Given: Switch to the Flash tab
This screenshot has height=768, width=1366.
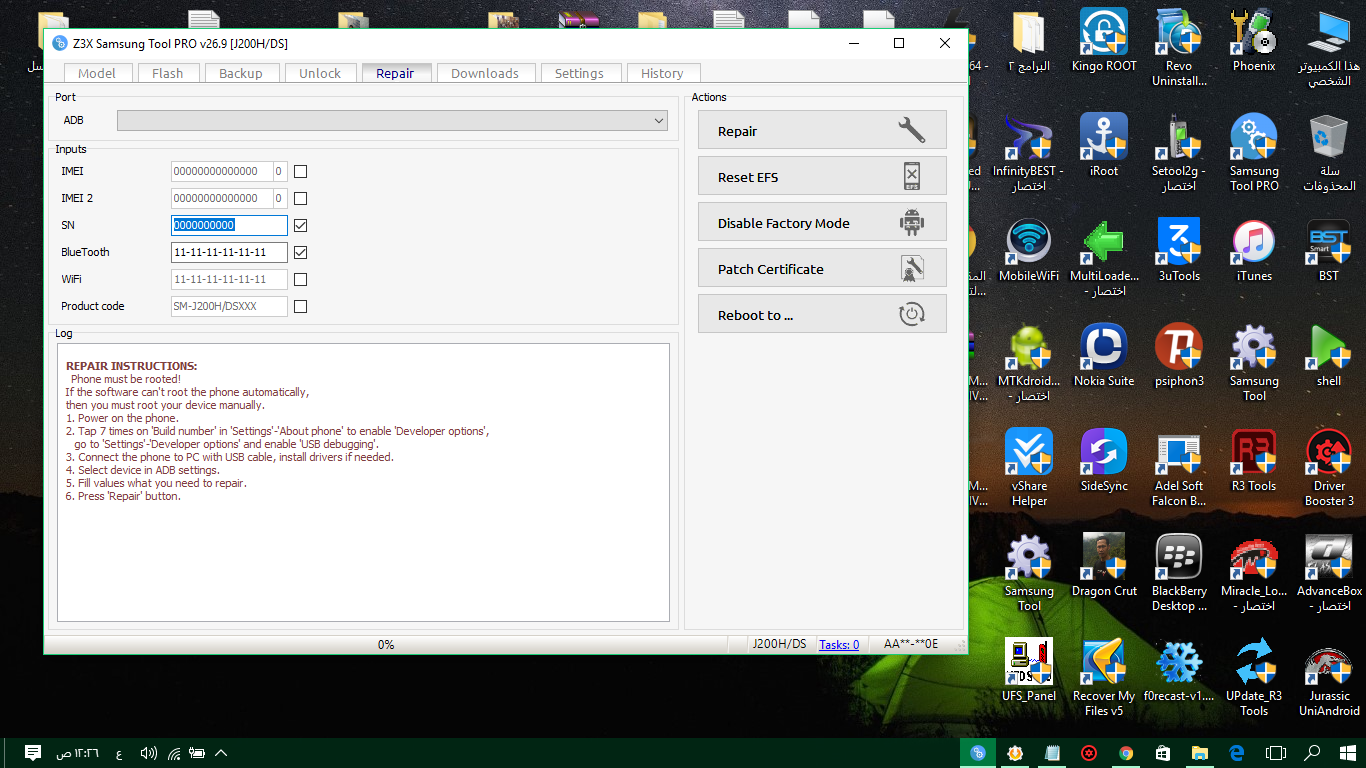Looking at the screenshot, I should click(167, 73).
